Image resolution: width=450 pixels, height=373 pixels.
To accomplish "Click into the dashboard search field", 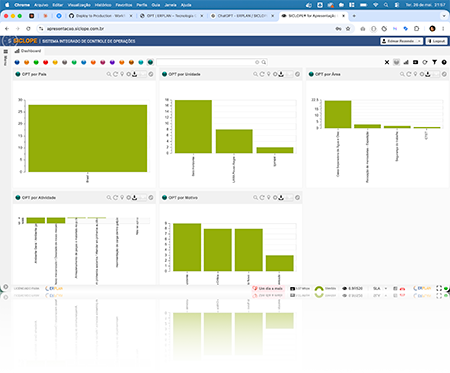I will (x=205, y=62).
